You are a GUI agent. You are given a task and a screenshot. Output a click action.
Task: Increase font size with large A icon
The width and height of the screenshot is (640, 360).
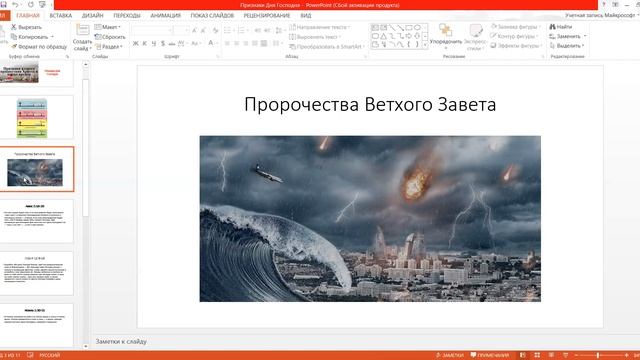coord(194,30)
